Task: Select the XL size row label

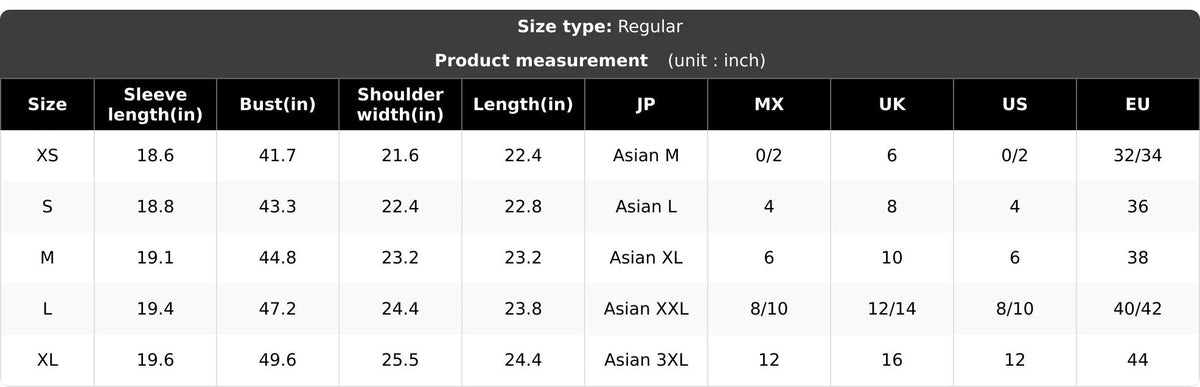Action: coord(47,360)
